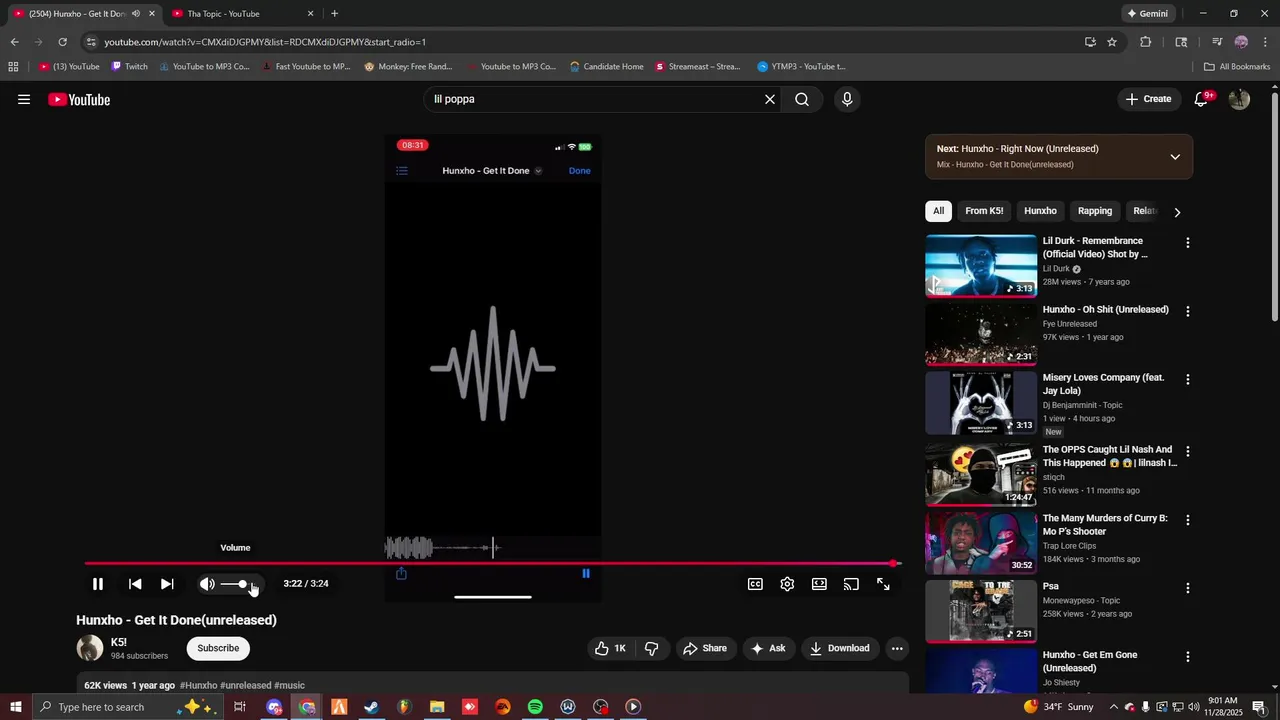Viewport: 1280px width, 720px height.
Task: Open Lil Durk Remembrance video thumbnail
Action: (x=981, y=266)
